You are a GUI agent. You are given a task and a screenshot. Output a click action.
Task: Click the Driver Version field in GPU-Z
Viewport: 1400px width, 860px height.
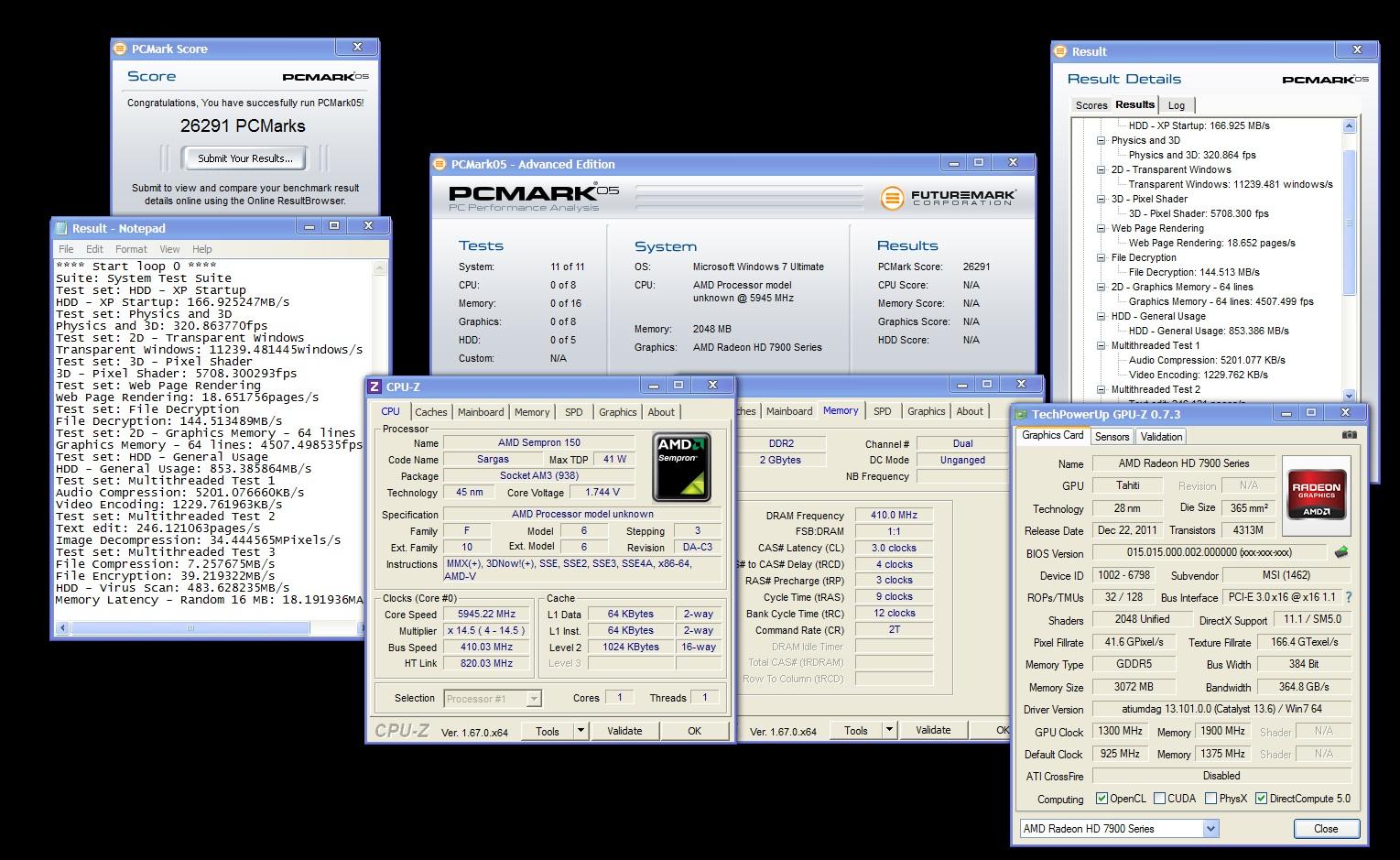point(1221,709)
